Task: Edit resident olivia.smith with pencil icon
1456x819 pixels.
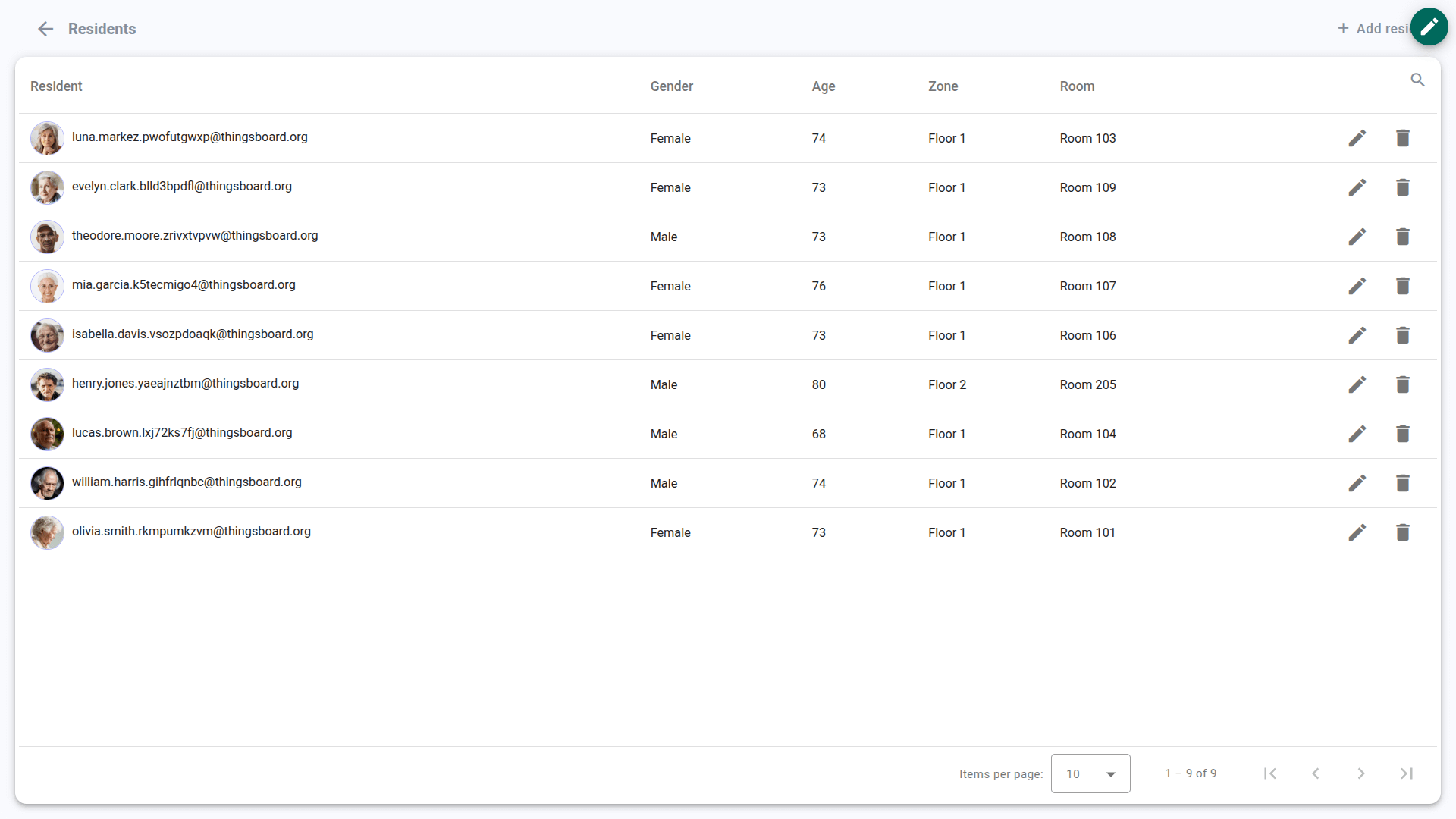Action: coord(1357,532)
